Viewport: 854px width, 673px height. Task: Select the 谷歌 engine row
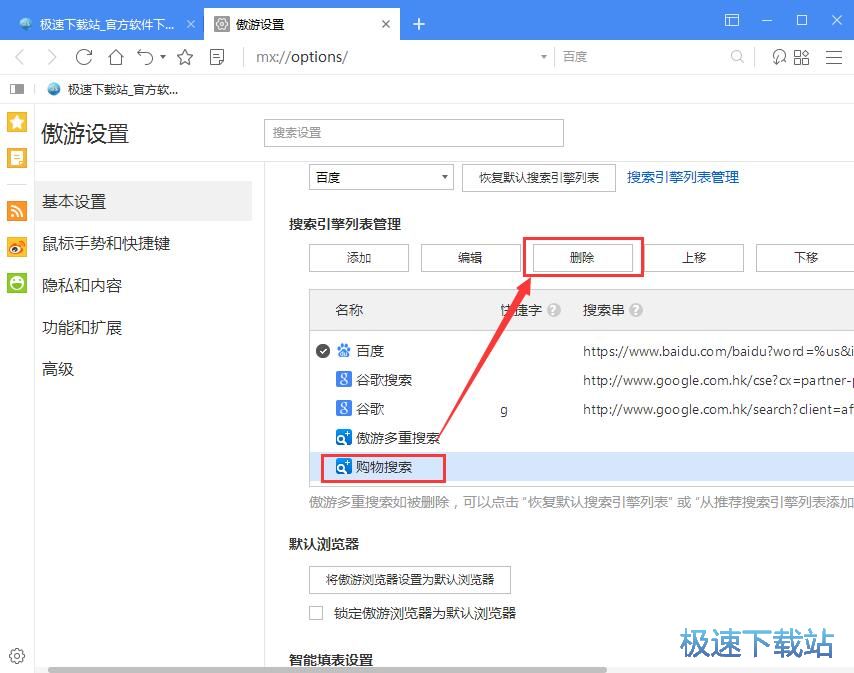(x=582, y=408)
